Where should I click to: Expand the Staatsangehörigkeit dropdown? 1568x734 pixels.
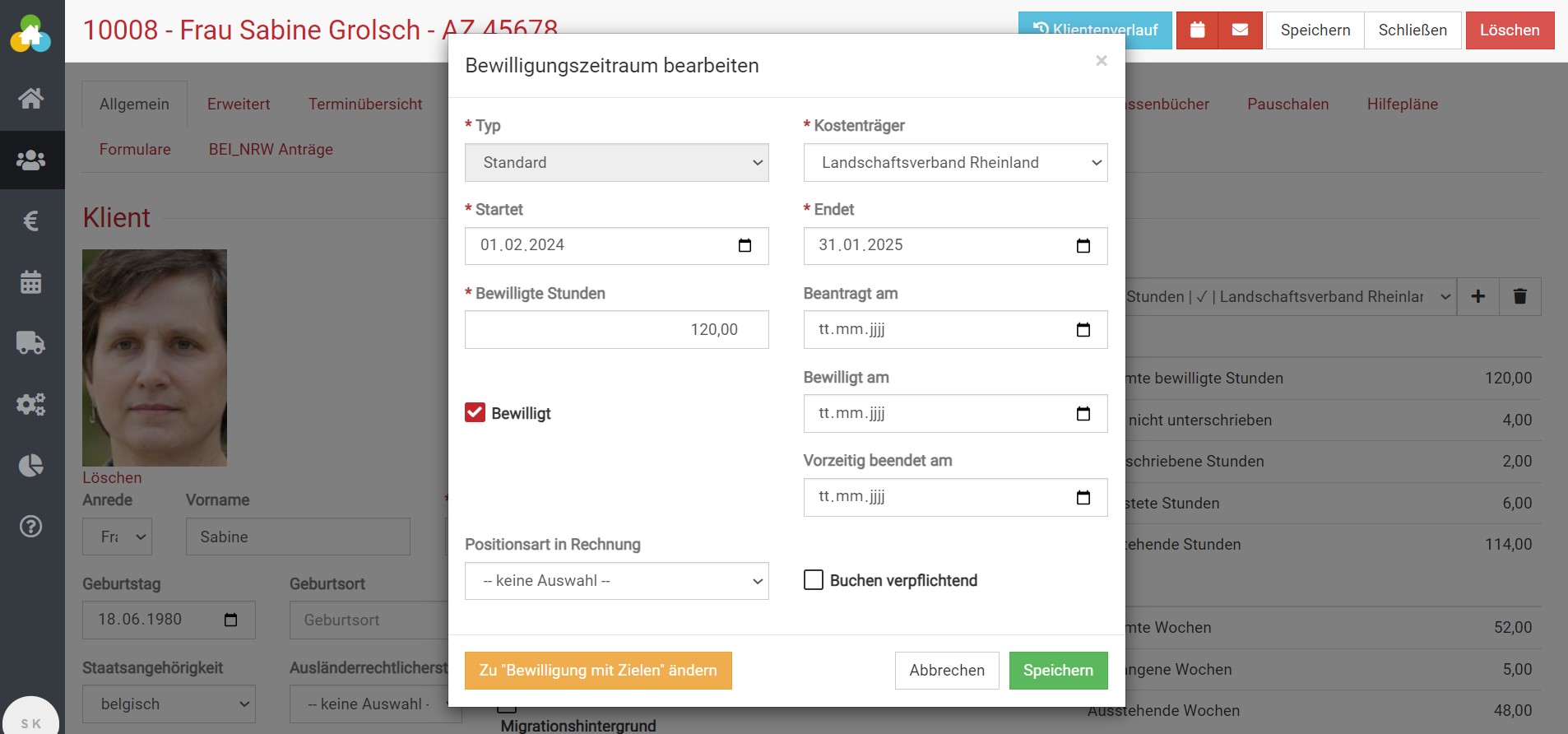[169, 704]
